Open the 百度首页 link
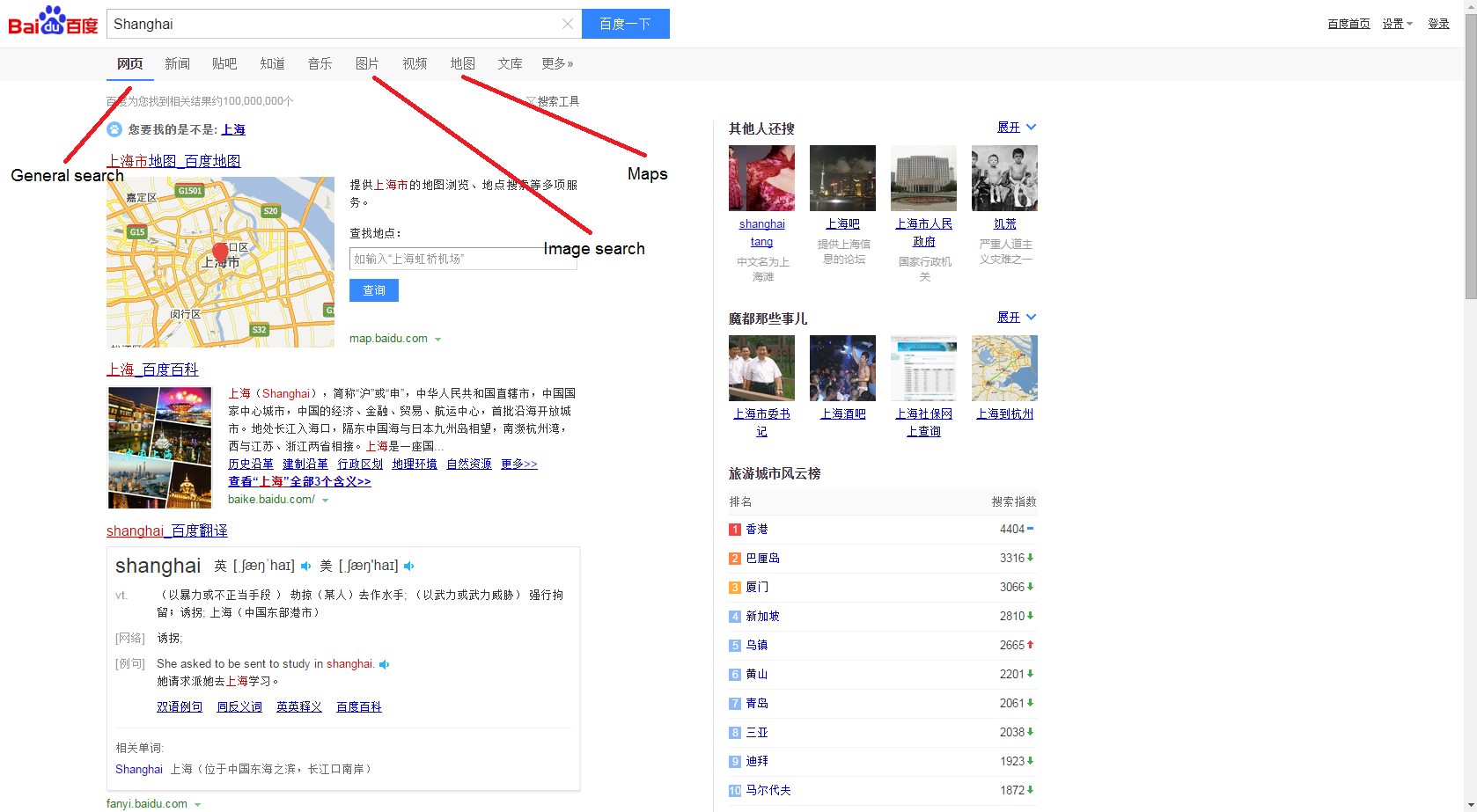Viewport: 1477px width, 812px height. 1348,24
